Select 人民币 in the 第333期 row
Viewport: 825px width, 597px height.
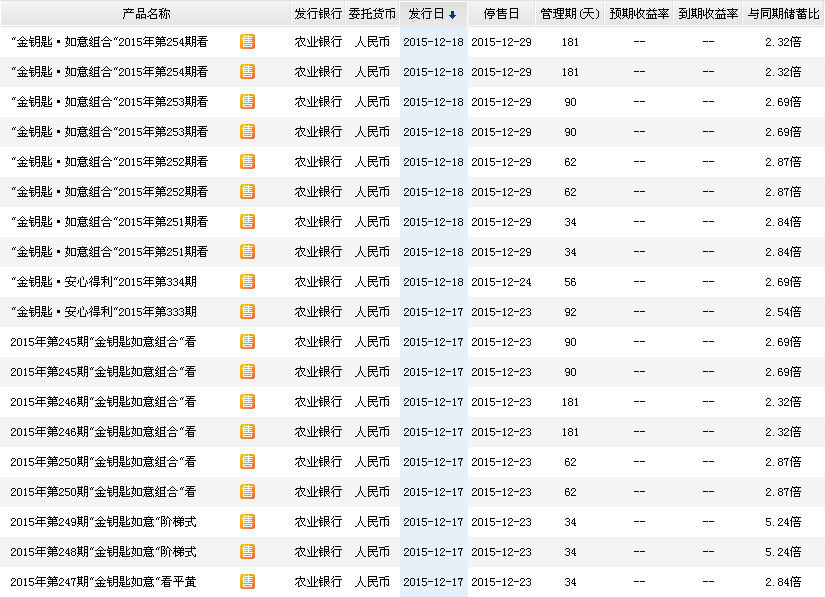(372, 312)
